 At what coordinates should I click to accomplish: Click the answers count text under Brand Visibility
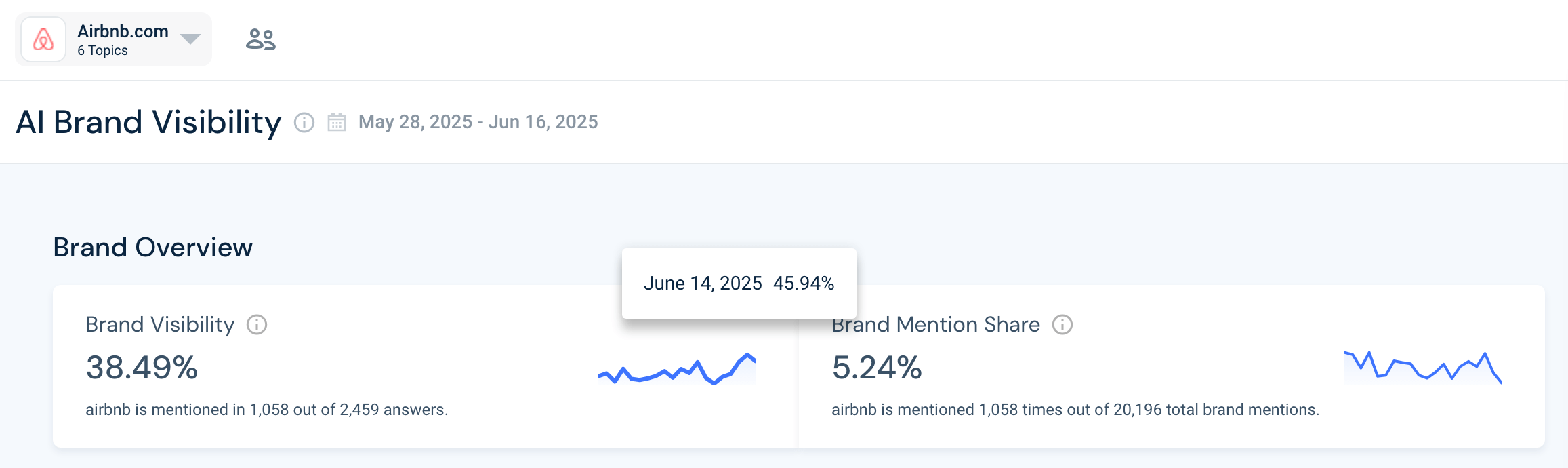(x=267, y=410)
